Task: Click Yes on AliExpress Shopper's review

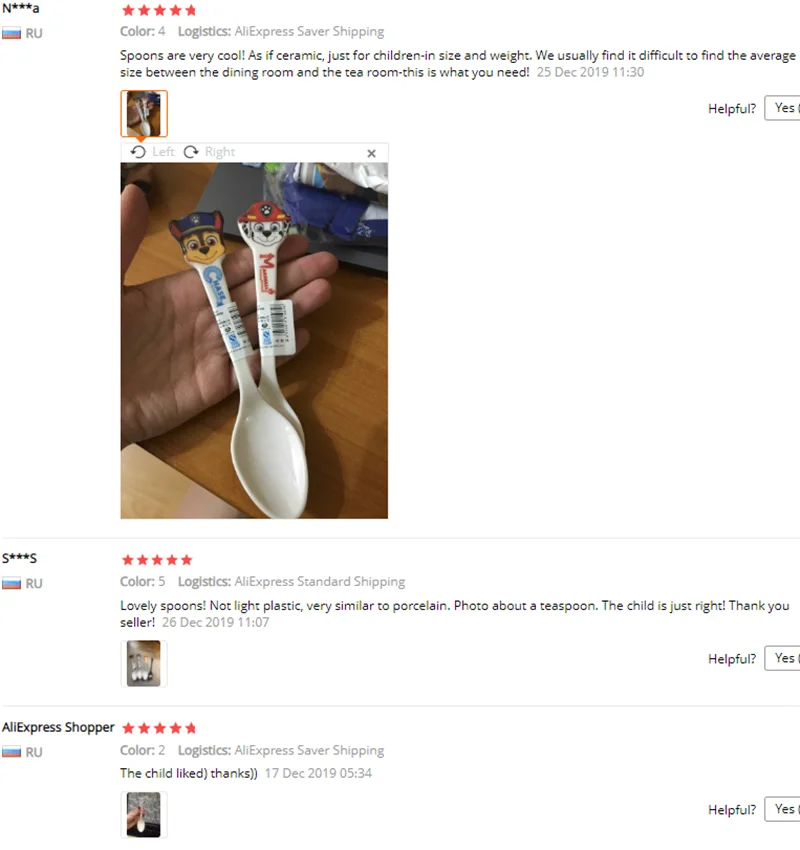Action: click(782, 809)
